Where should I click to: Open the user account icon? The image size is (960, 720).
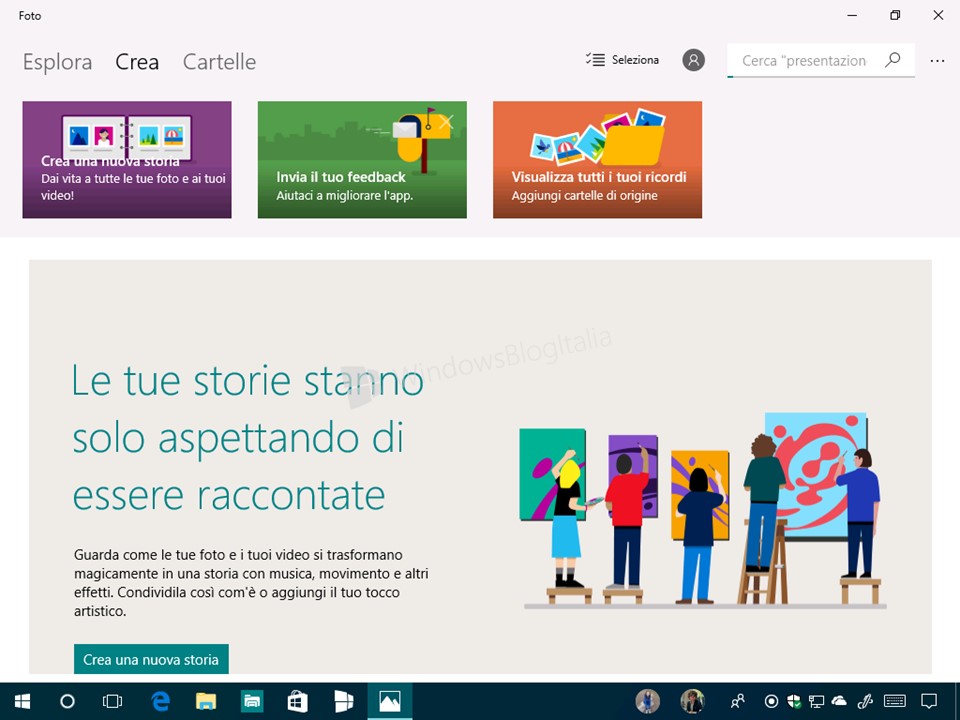click(x=694, y=60)
